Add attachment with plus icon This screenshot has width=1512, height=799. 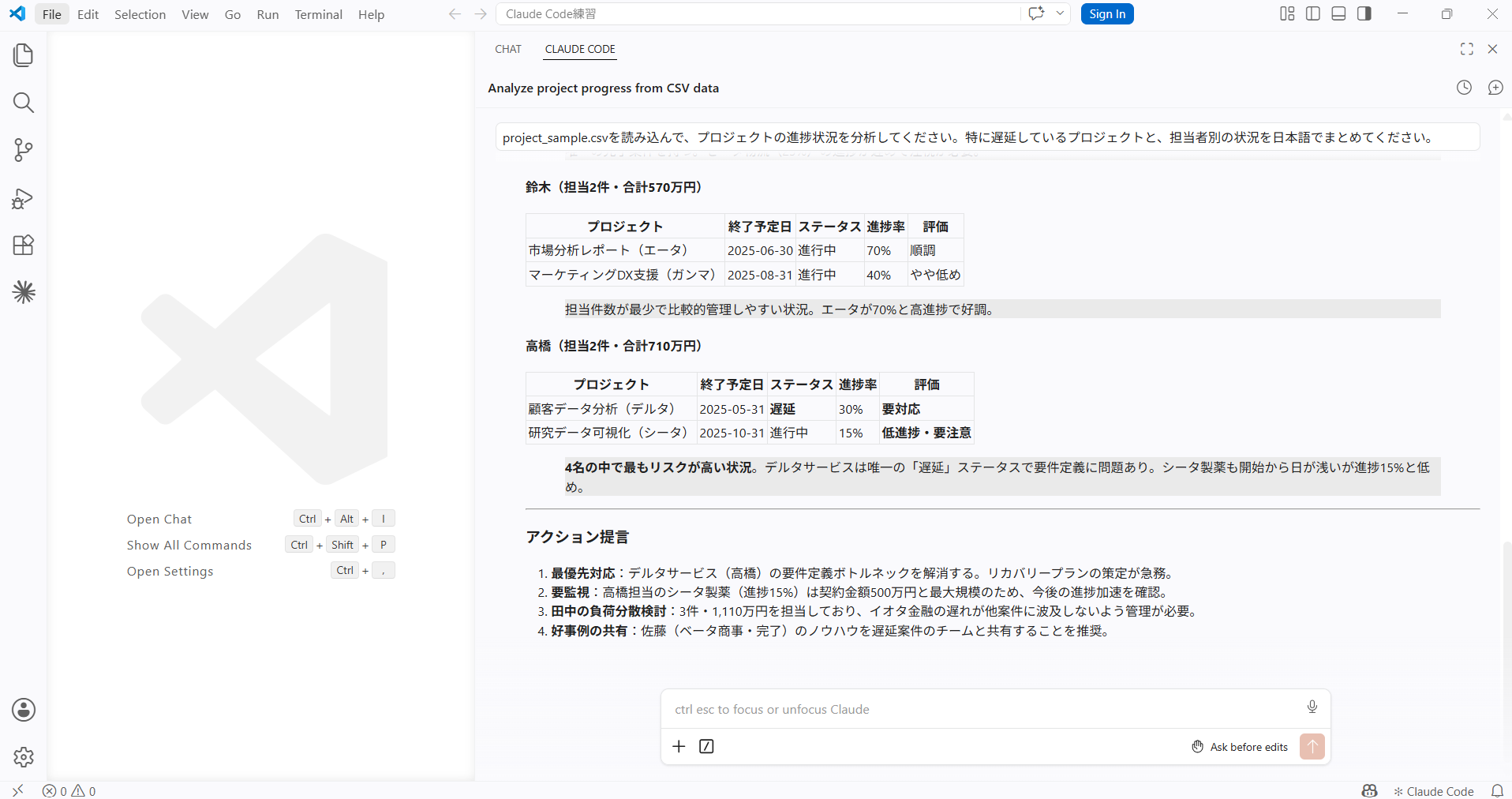click(679, 746)
